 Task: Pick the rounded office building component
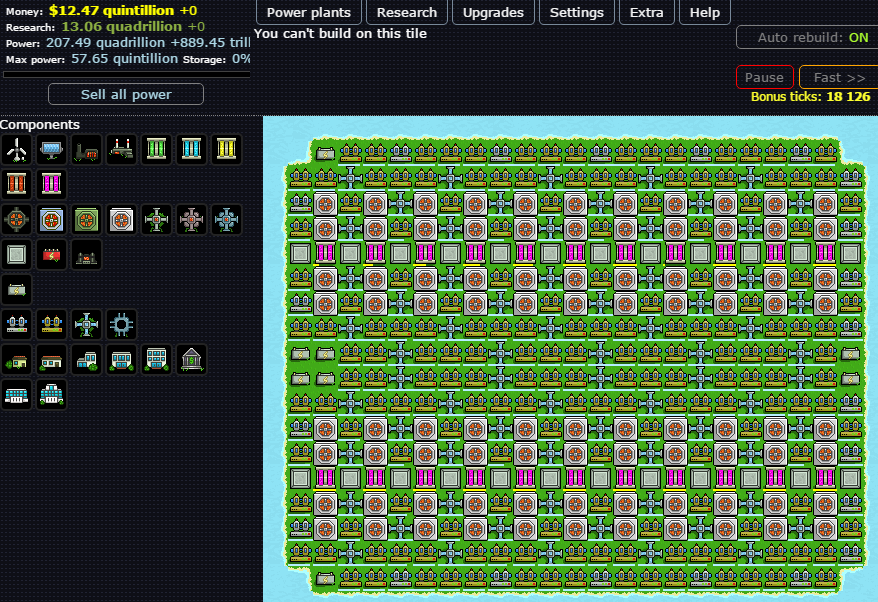click(x=122, y=360)
